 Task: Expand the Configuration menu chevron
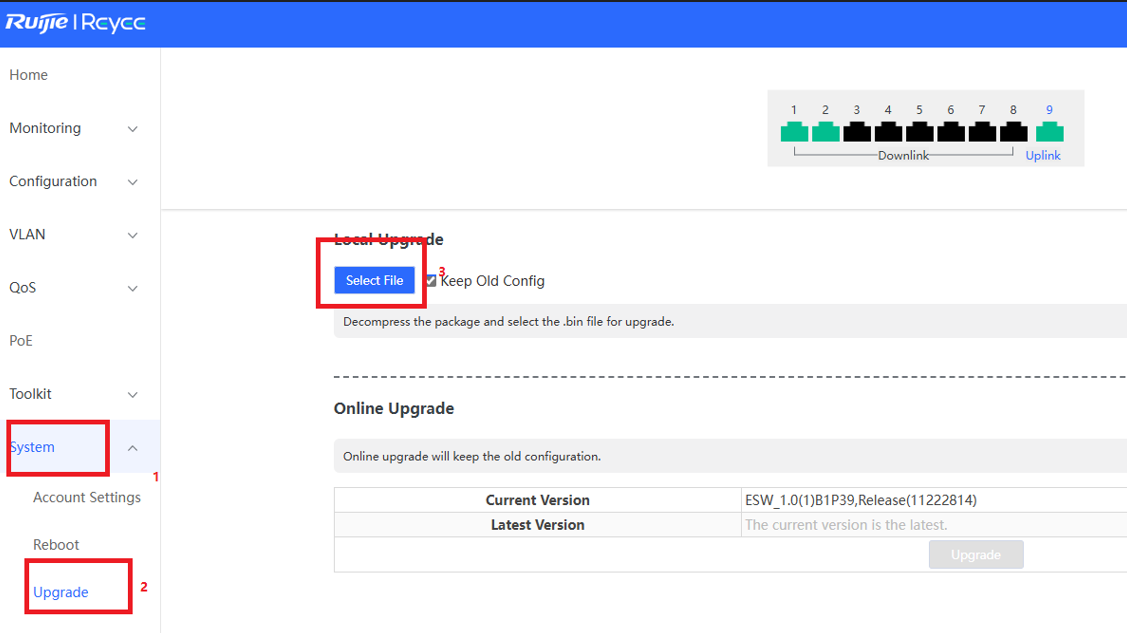click(x=133, y=182)
